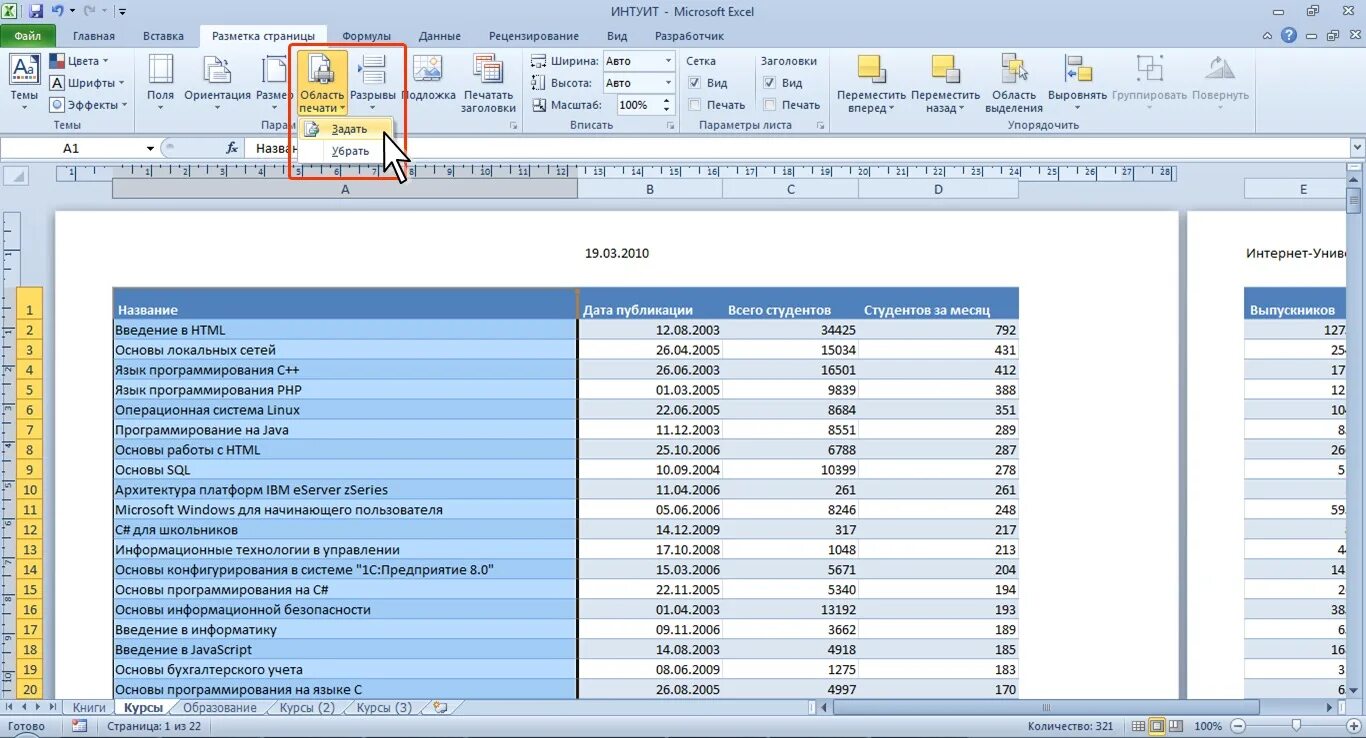
Task: Open the Breaks (Разрывы) menu
Action: tap(373, 82)
